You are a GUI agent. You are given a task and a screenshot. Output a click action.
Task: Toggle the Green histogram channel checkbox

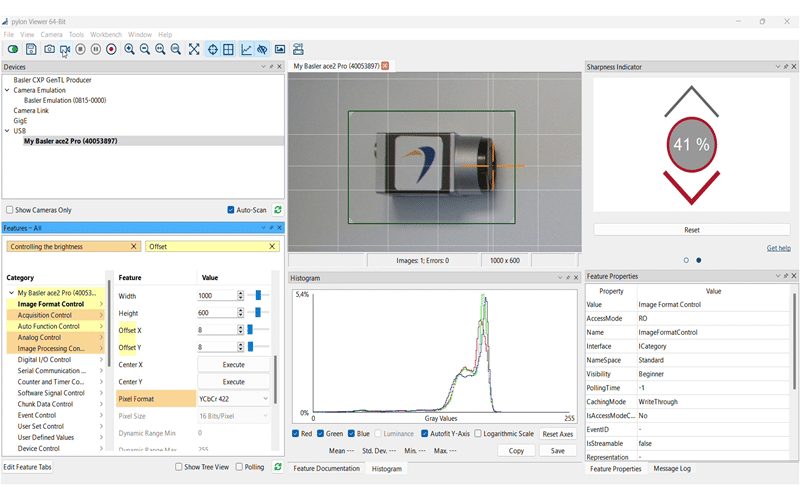pyautogui.click(x=320, y=434)
